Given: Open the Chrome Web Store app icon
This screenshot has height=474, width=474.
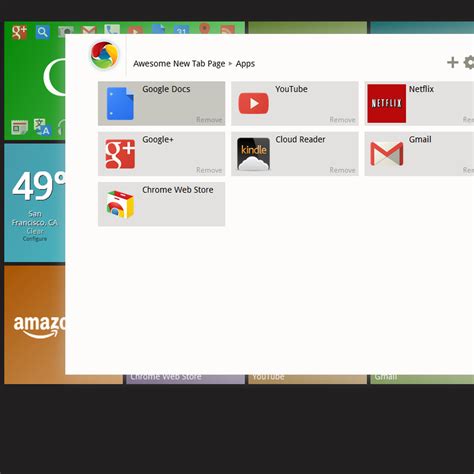Looking at the screenshot, I should 120,204.
